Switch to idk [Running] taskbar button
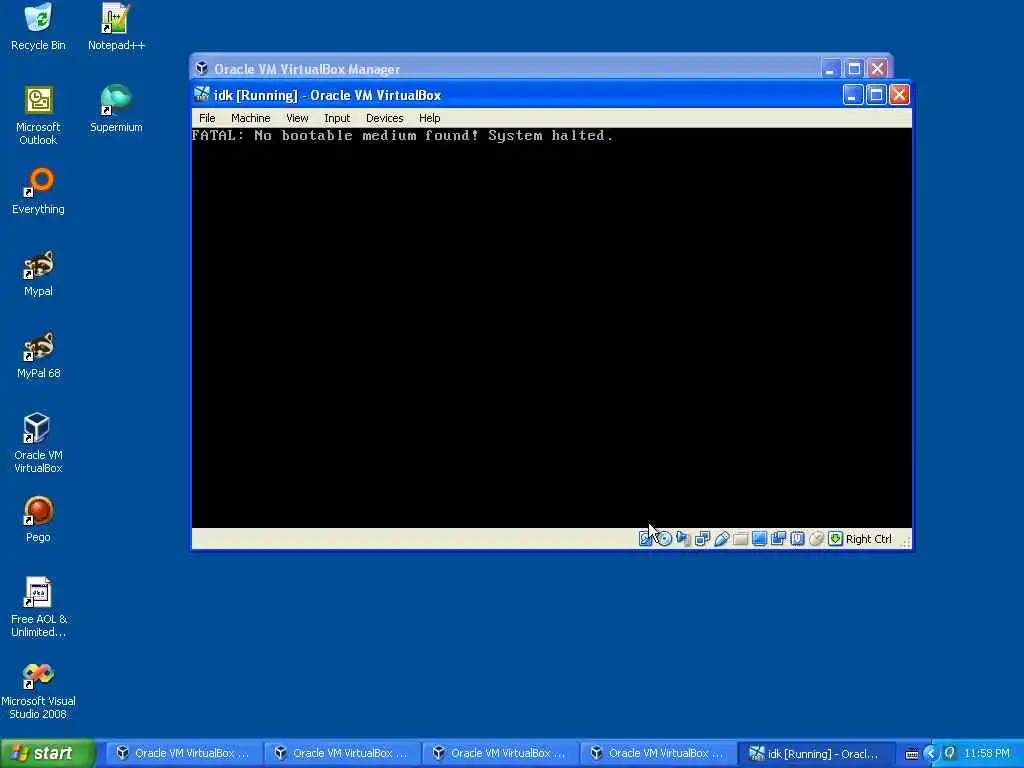1024x768 pixels. [815, 754]
